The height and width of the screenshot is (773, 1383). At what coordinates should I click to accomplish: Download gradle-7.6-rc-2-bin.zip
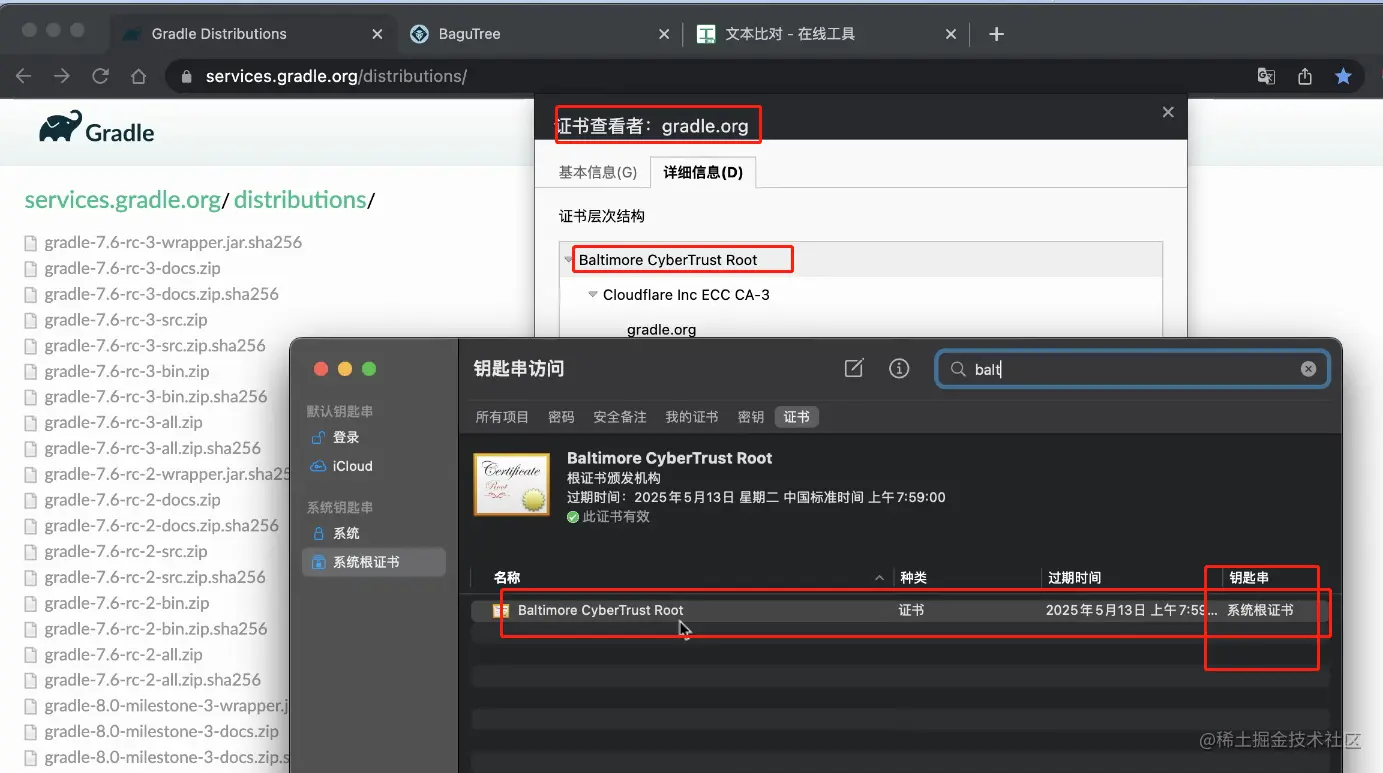127,603
